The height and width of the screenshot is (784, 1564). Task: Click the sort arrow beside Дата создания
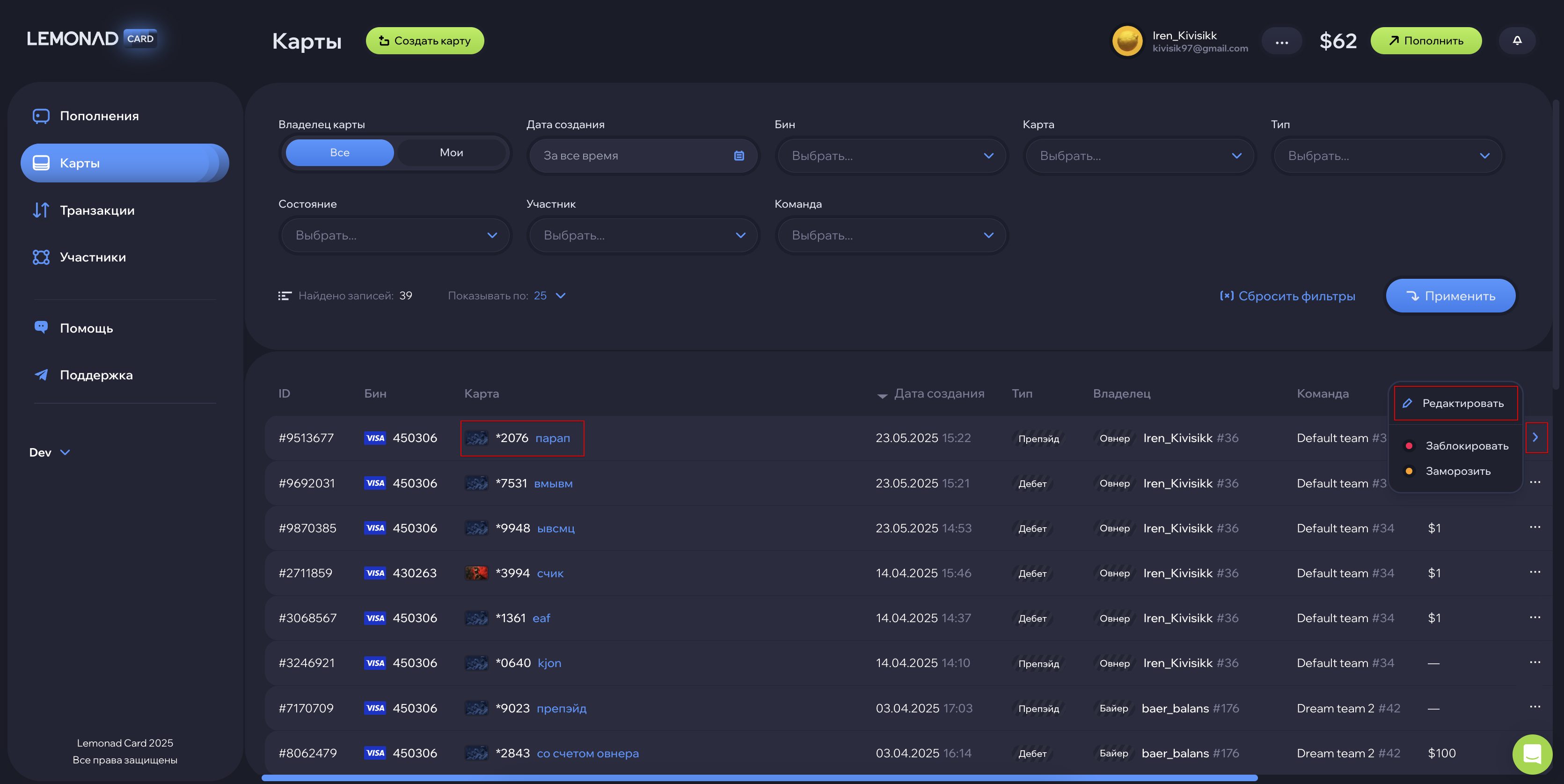click(882, 395)
